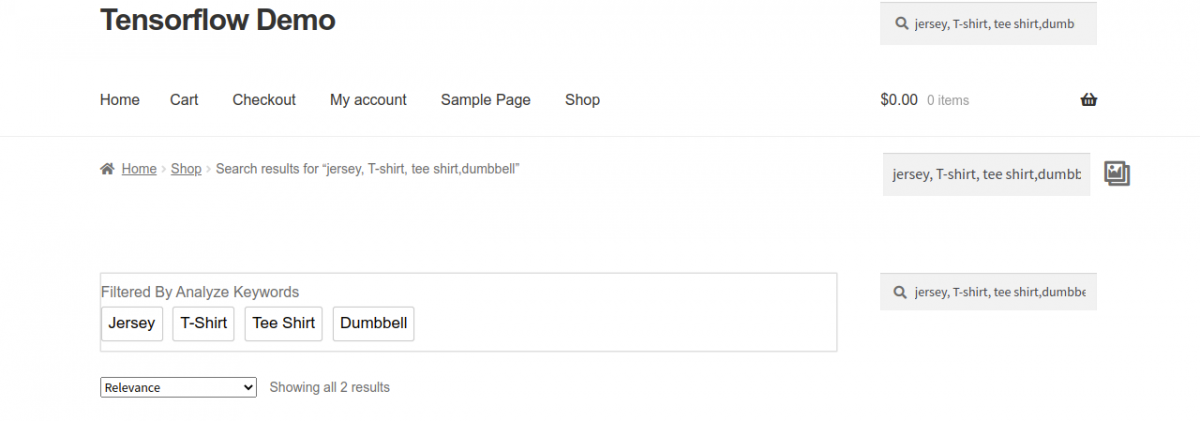This screenshot has height=421, width=1200.
Task: Open the Checkout menu item
Action: click(x=264, y=100)
